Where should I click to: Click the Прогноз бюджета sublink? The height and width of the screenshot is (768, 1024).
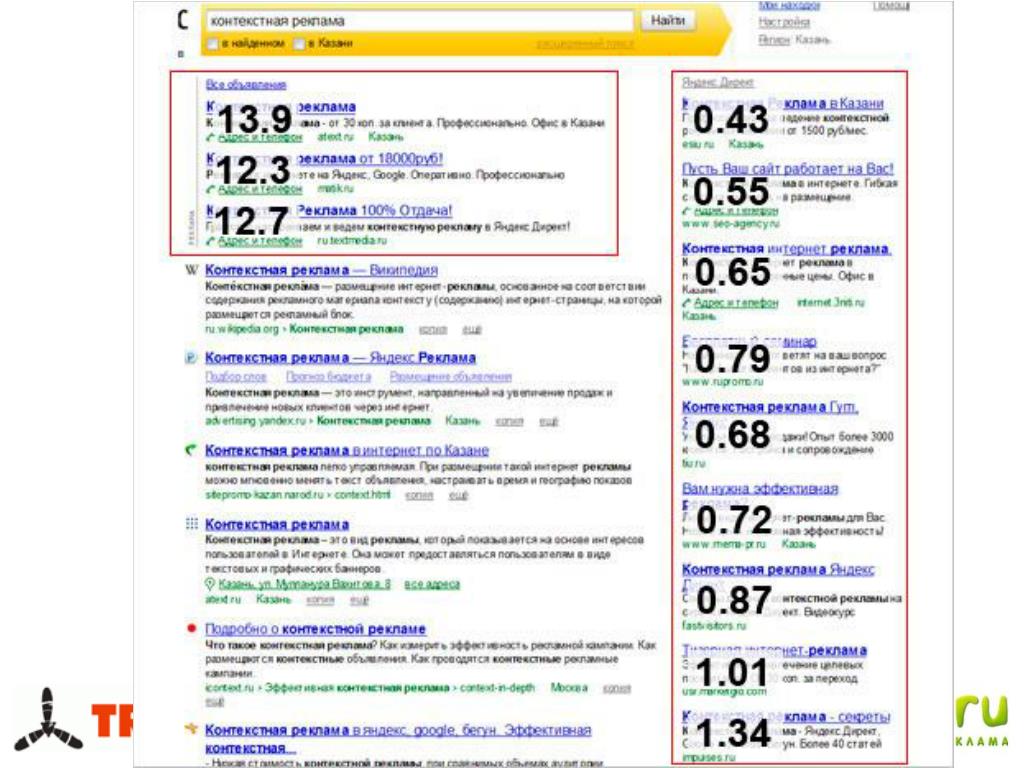pos(328,377)
